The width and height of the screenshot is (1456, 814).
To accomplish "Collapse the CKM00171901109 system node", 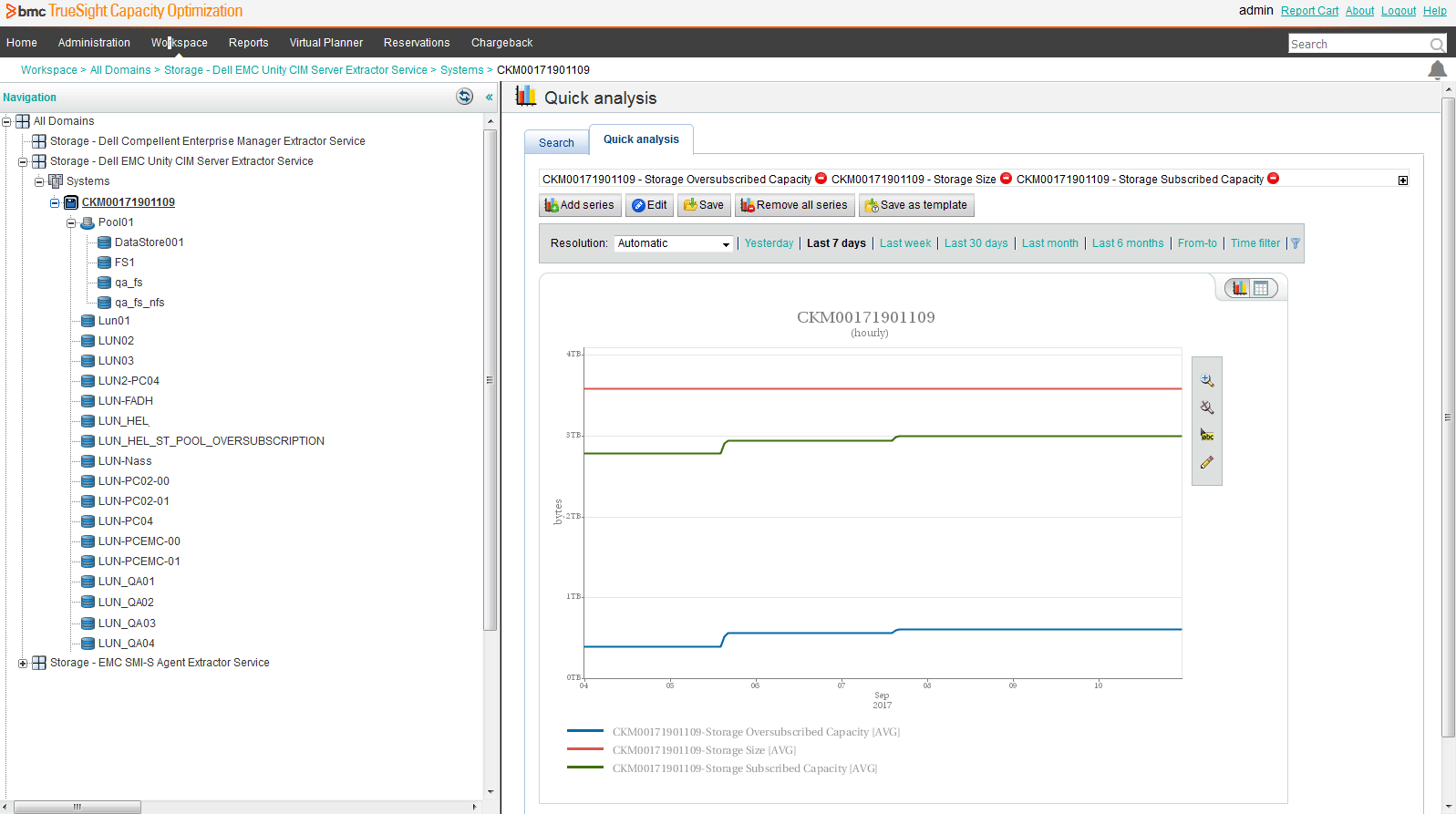I will 55,202.
